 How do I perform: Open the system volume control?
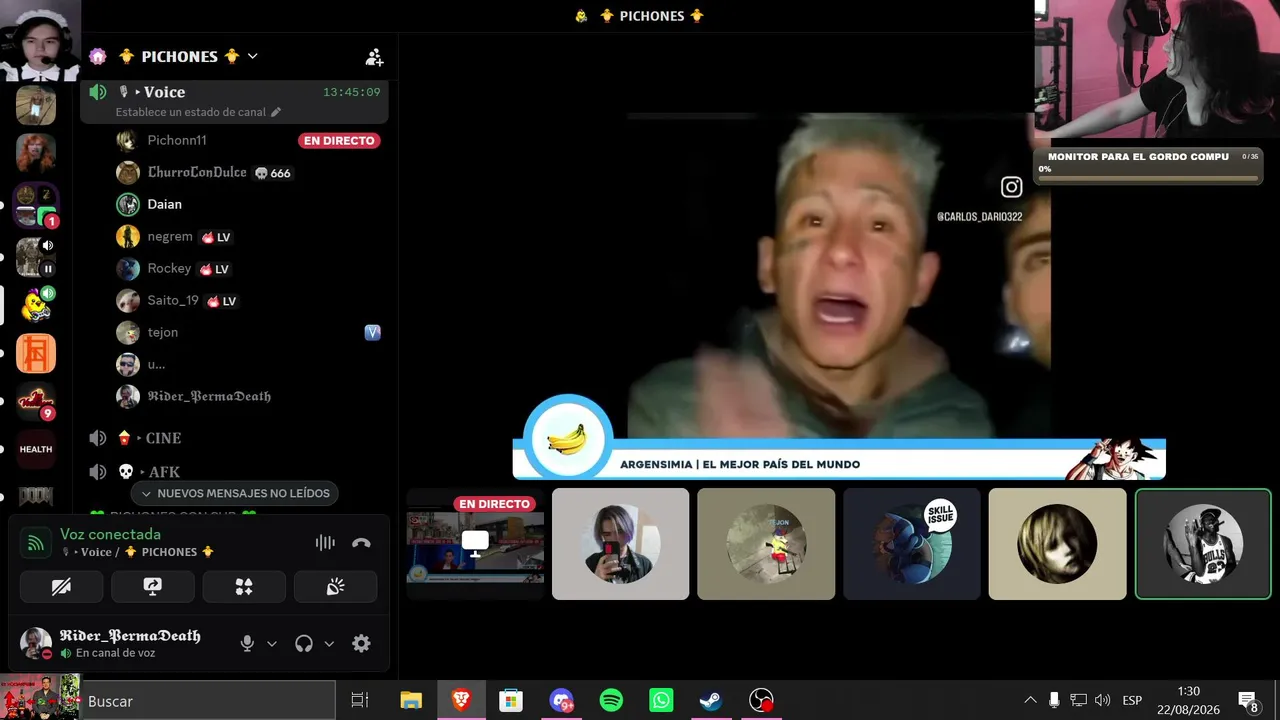pos(1103,700)
